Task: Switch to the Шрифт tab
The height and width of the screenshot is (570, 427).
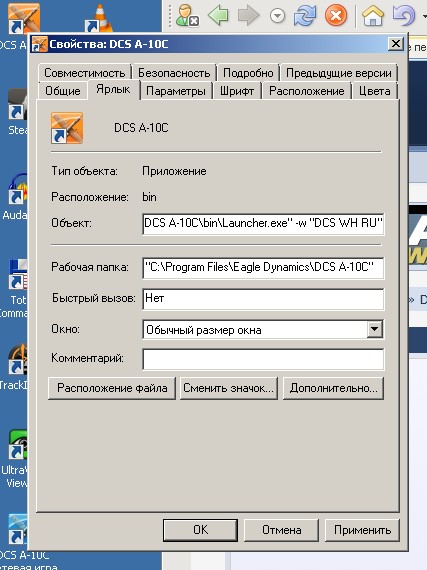Action: 237,91
